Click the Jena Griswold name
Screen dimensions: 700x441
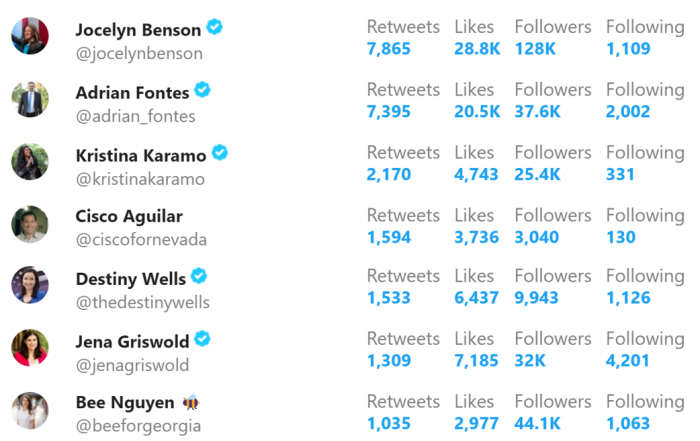click(x=133, y=342)
